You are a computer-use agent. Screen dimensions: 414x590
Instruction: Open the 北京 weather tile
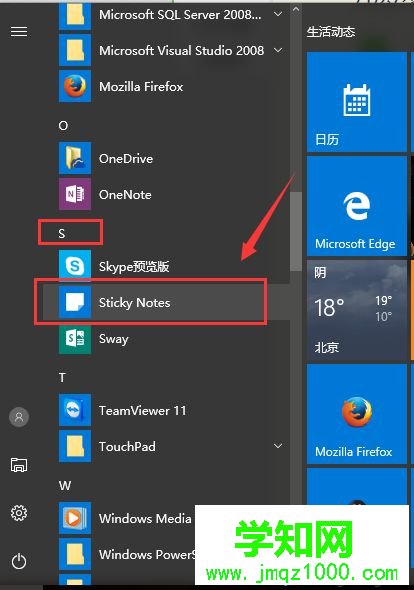[357, 310]
